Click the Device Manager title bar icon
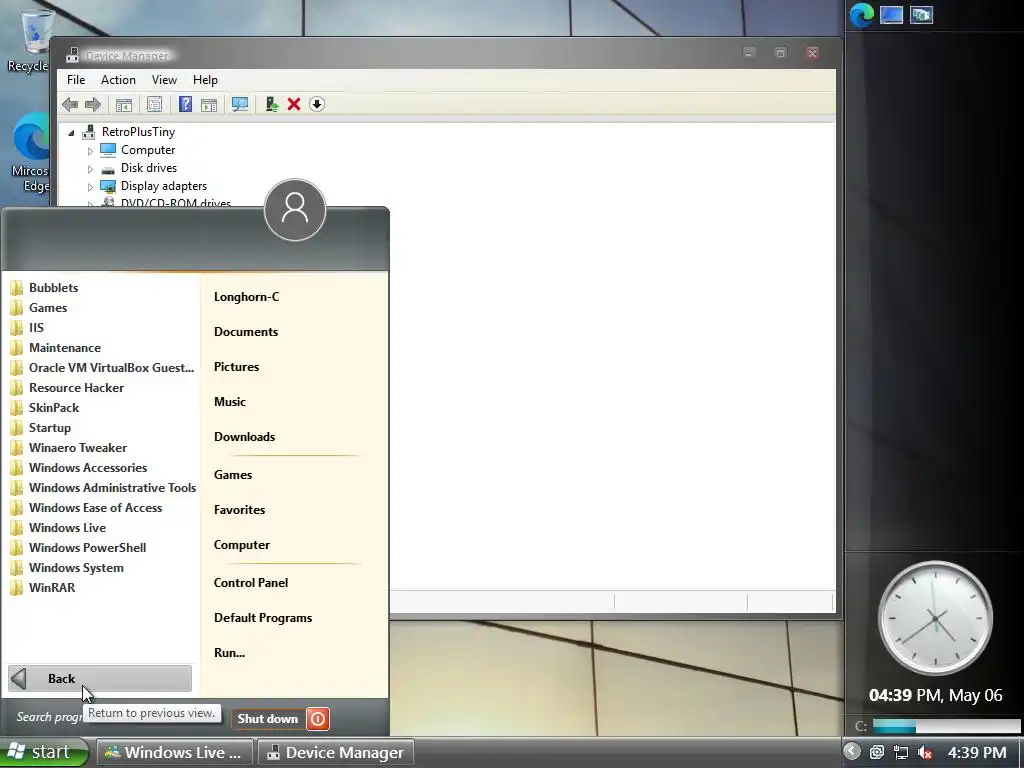Image resolution: width=1024 pixels, height=768 pixels. pos(72,56)
